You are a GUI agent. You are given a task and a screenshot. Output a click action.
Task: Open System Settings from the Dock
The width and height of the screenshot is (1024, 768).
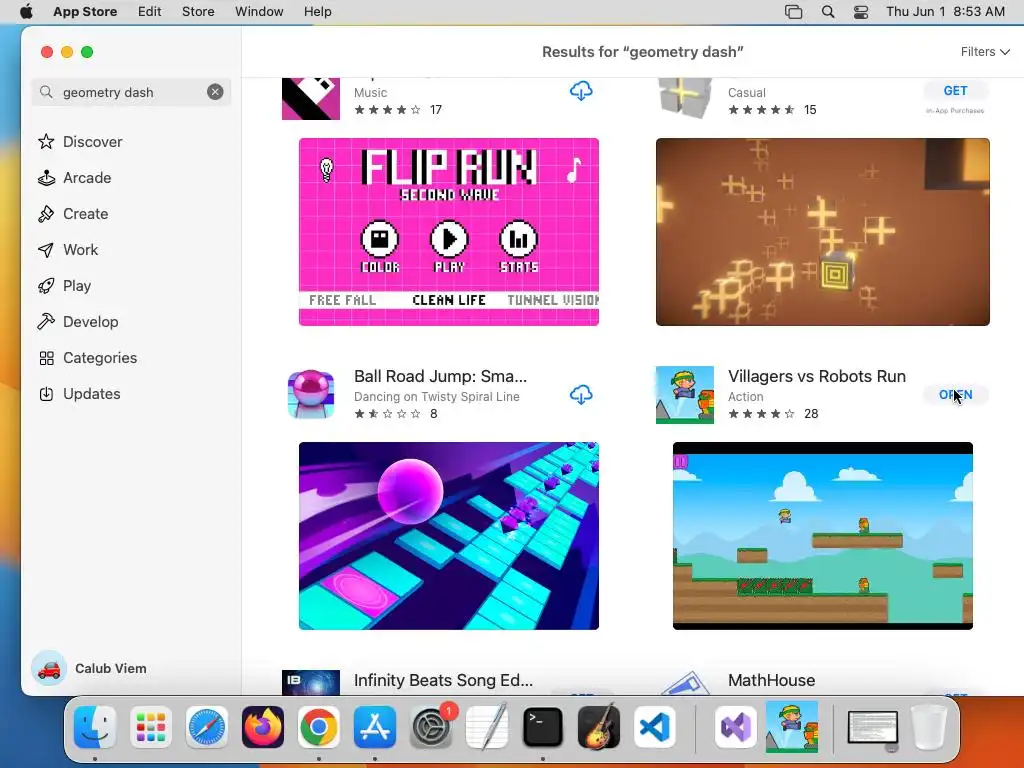click(431, 727)
